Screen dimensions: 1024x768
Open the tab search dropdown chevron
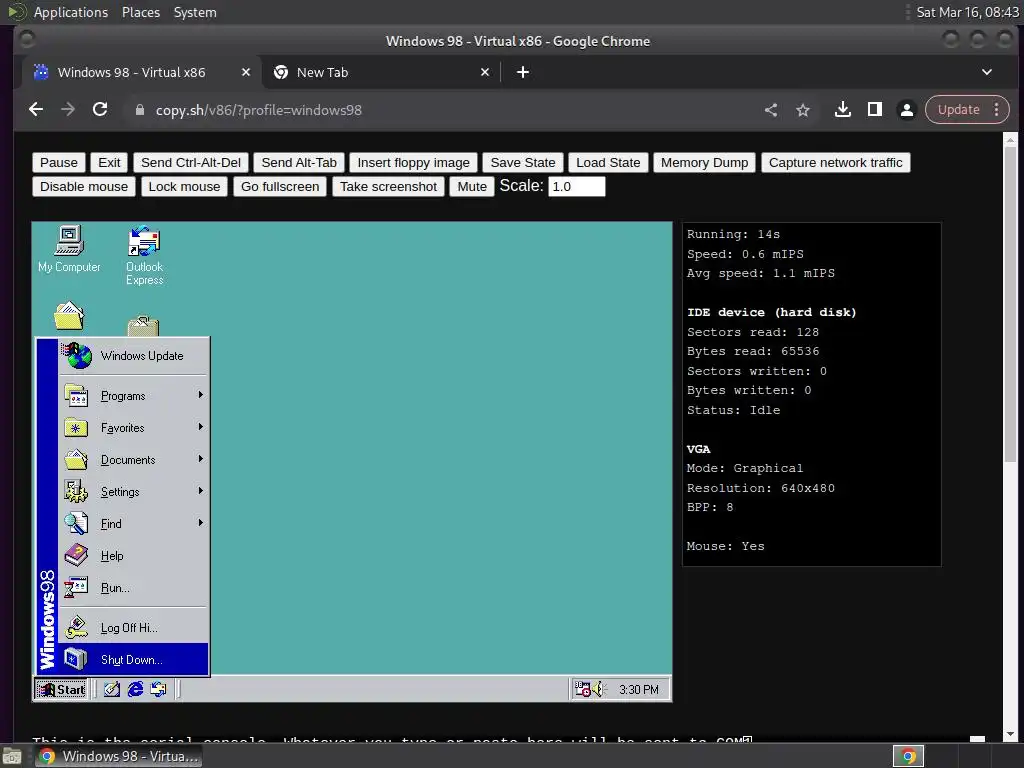pos(987,72)
